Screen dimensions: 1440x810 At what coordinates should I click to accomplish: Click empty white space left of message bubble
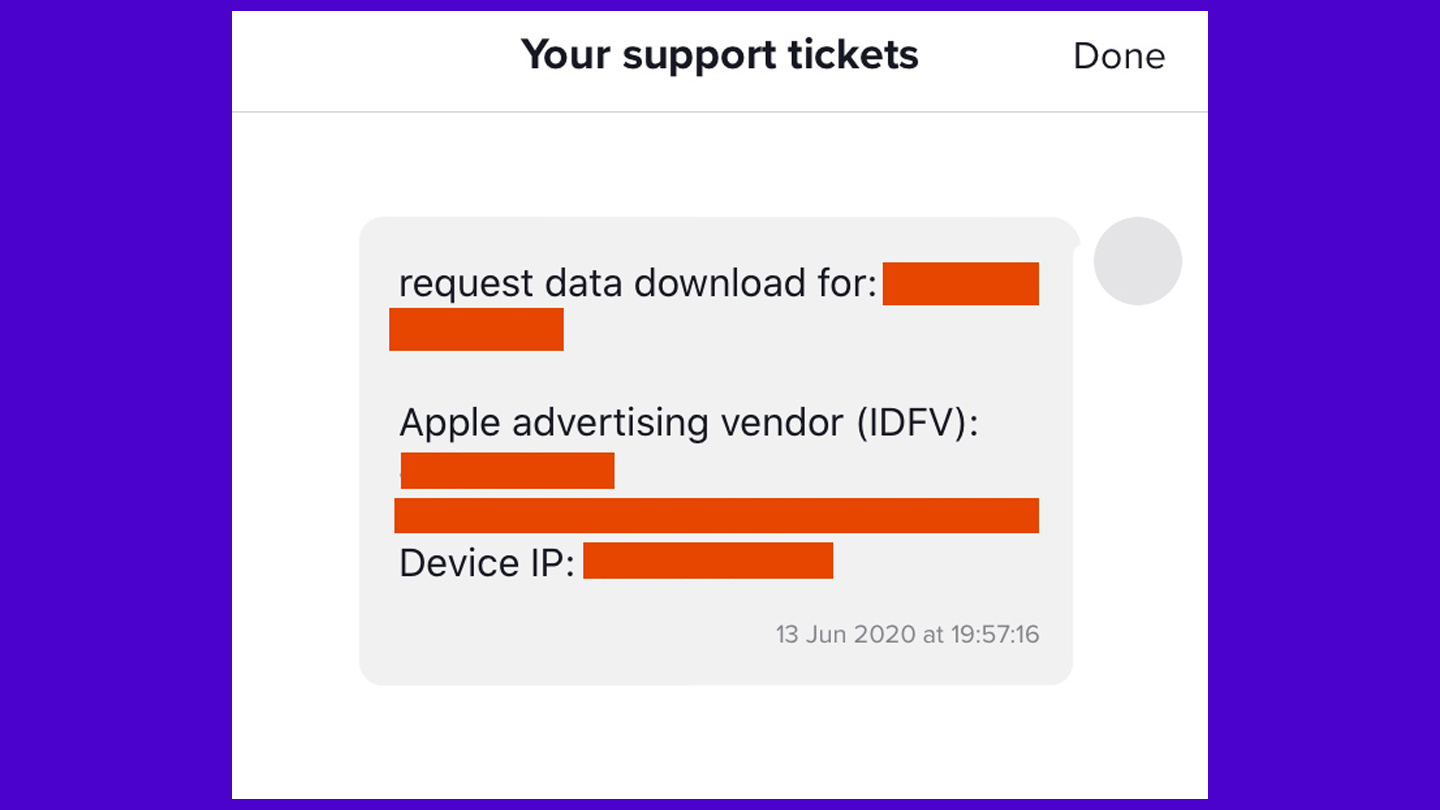coord(295,450)
